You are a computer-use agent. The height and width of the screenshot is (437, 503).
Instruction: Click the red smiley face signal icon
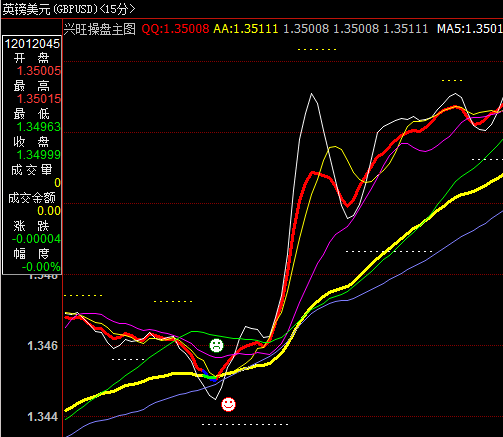point(228,404)
